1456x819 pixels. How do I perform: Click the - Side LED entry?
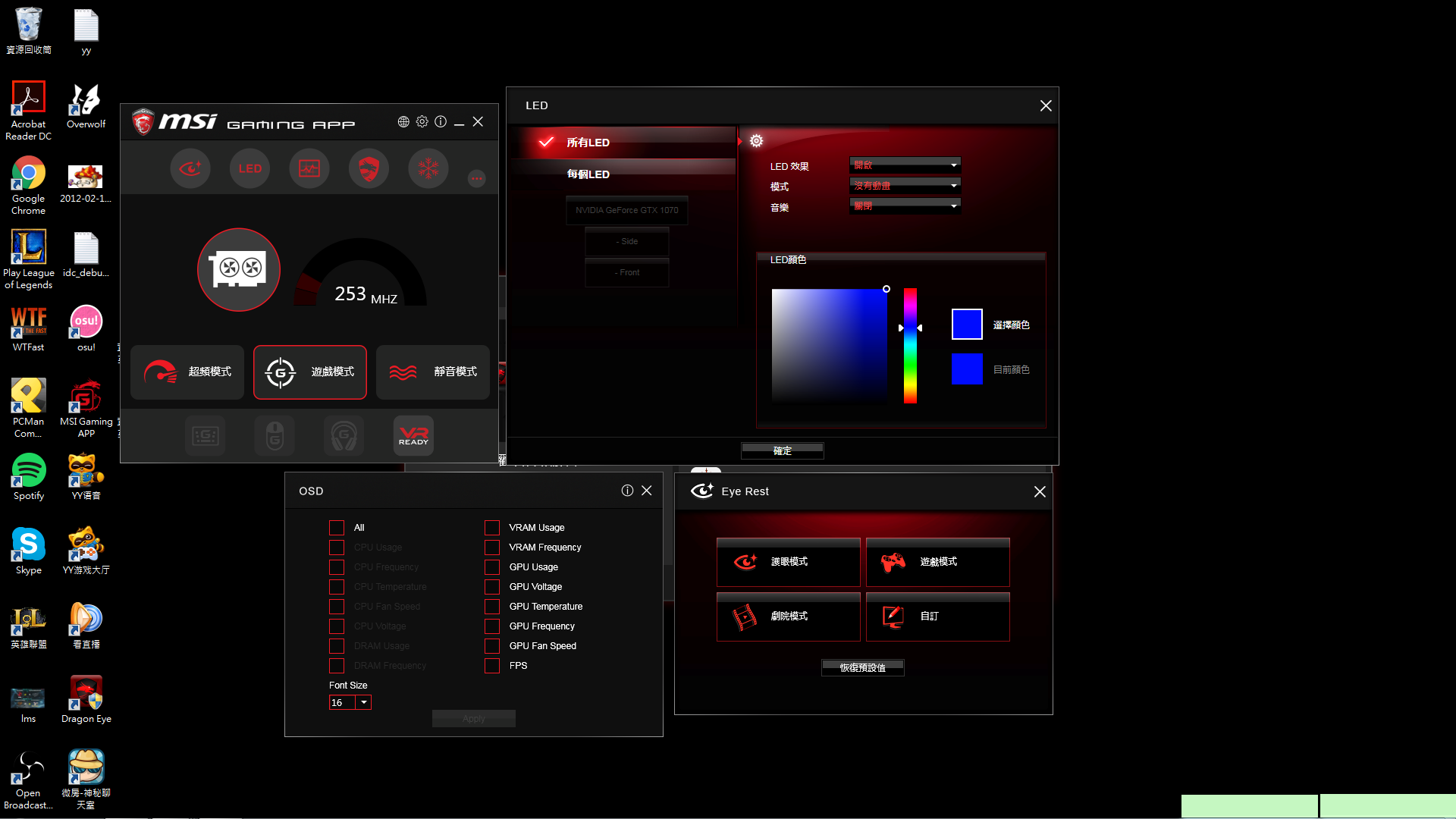(x=627, y=241)
